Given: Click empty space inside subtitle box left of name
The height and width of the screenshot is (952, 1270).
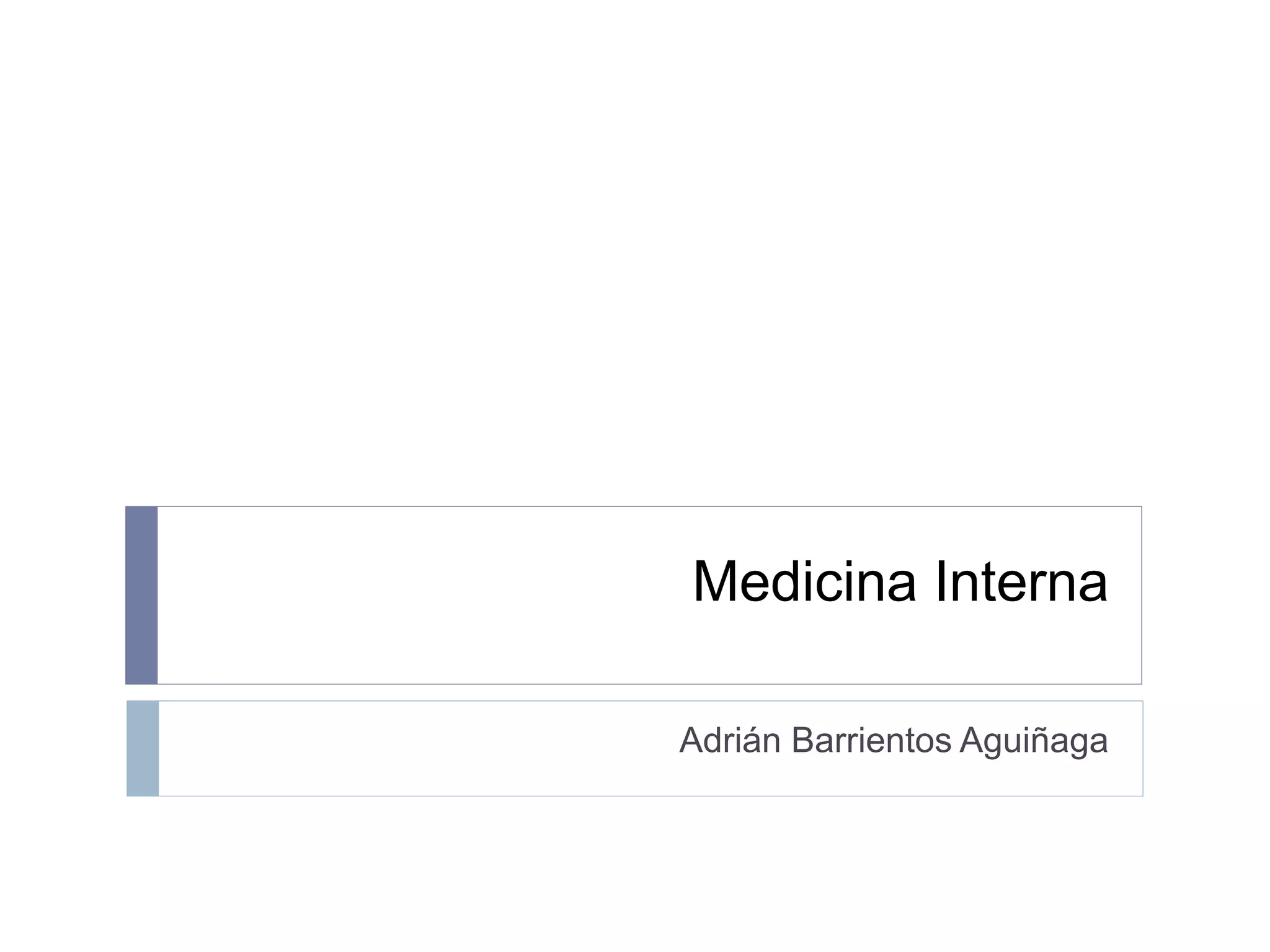Looking at the screenshot, I should (x=403, y=748).
